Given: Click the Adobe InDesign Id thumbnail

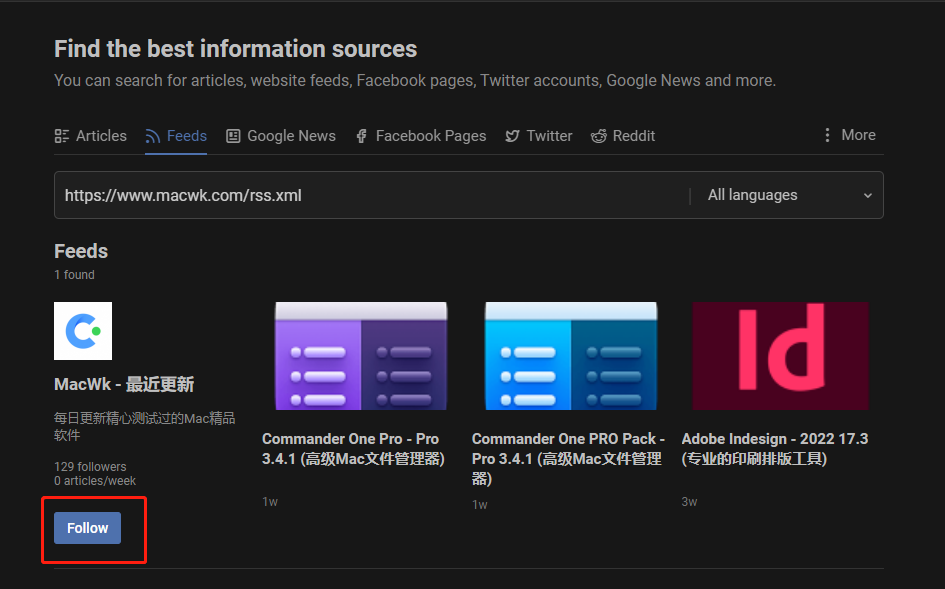Looking at the screenshot, I should pos(780,356).
